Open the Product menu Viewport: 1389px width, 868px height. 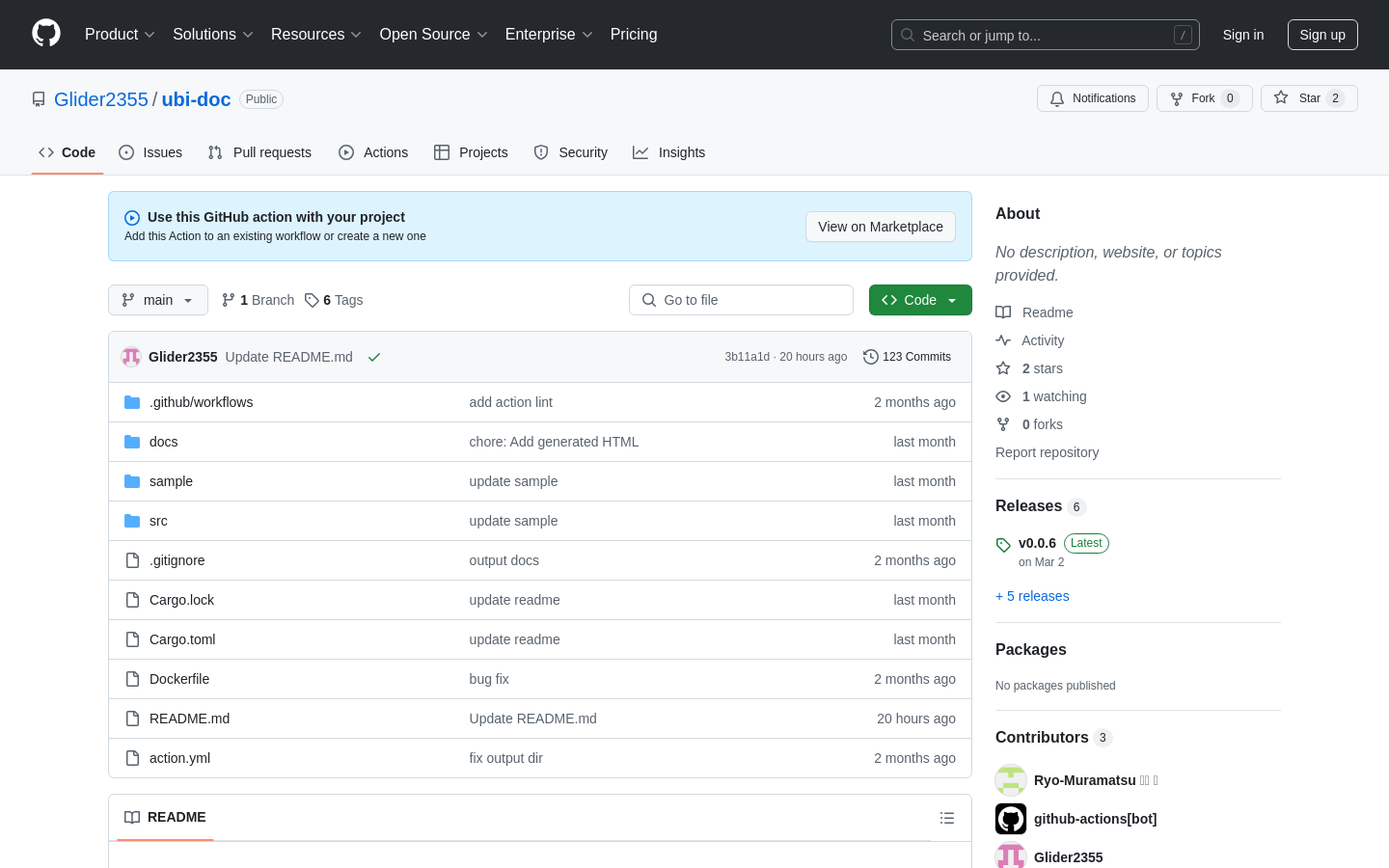click(x=120, y=35)
